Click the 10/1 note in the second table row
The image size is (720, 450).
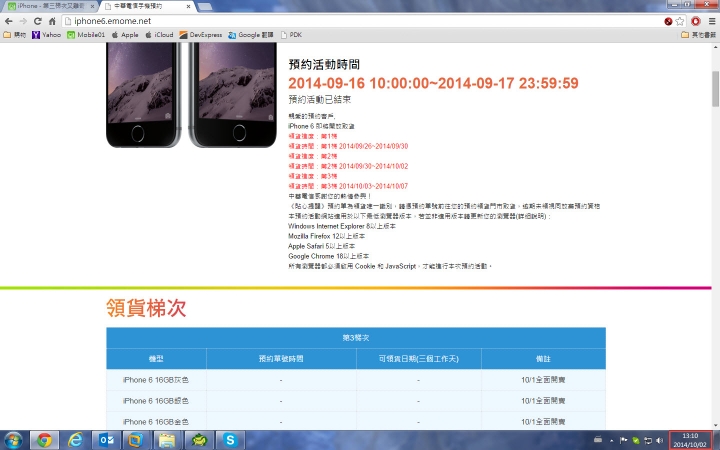tap(543, 401)
